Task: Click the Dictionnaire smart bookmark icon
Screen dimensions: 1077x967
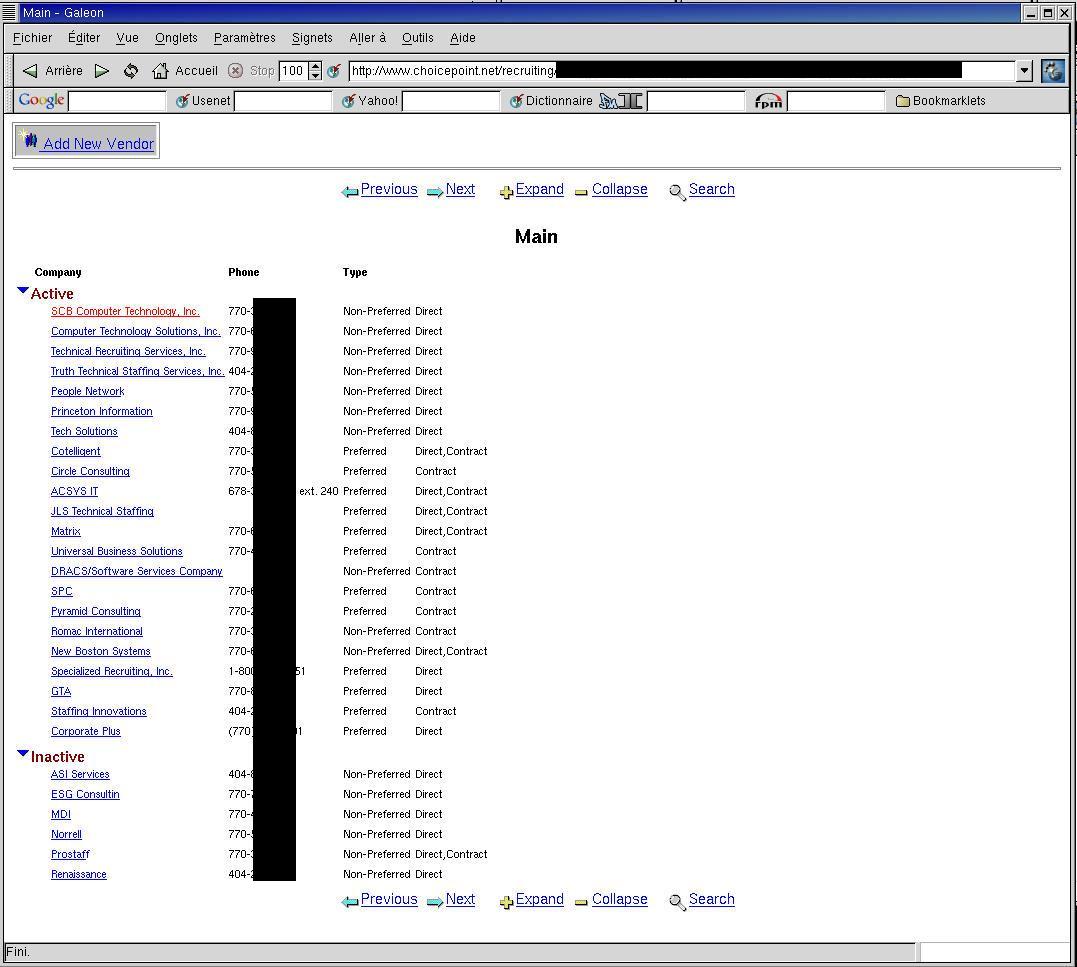Action: [x=517, y=101]
